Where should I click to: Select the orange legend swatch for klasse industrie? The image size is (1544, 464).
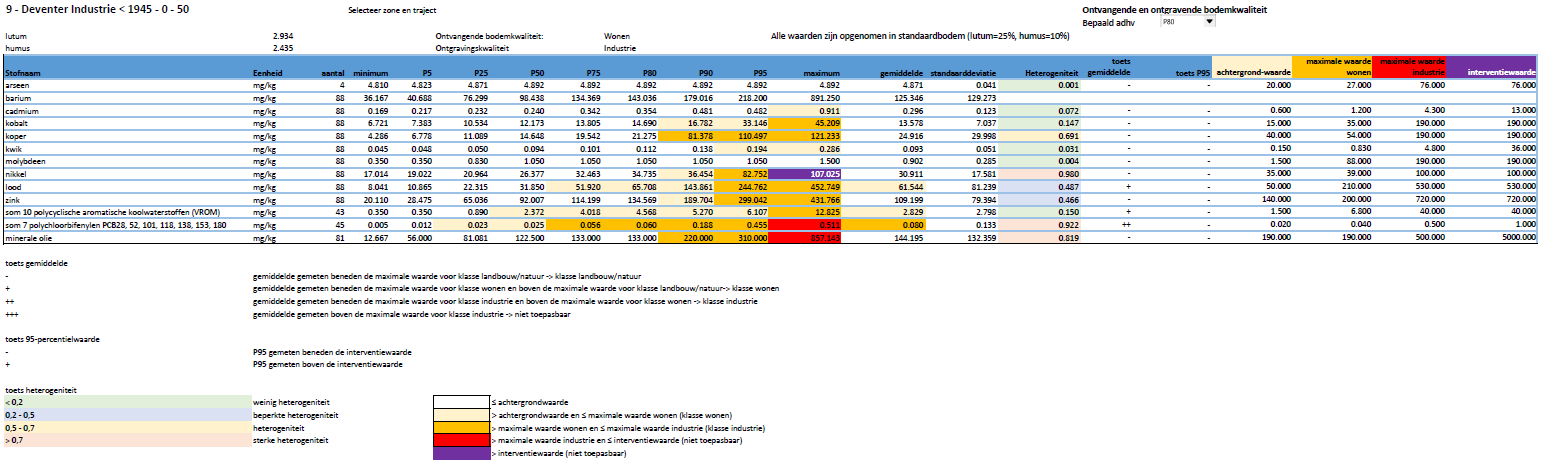click(x=459, y=427)
